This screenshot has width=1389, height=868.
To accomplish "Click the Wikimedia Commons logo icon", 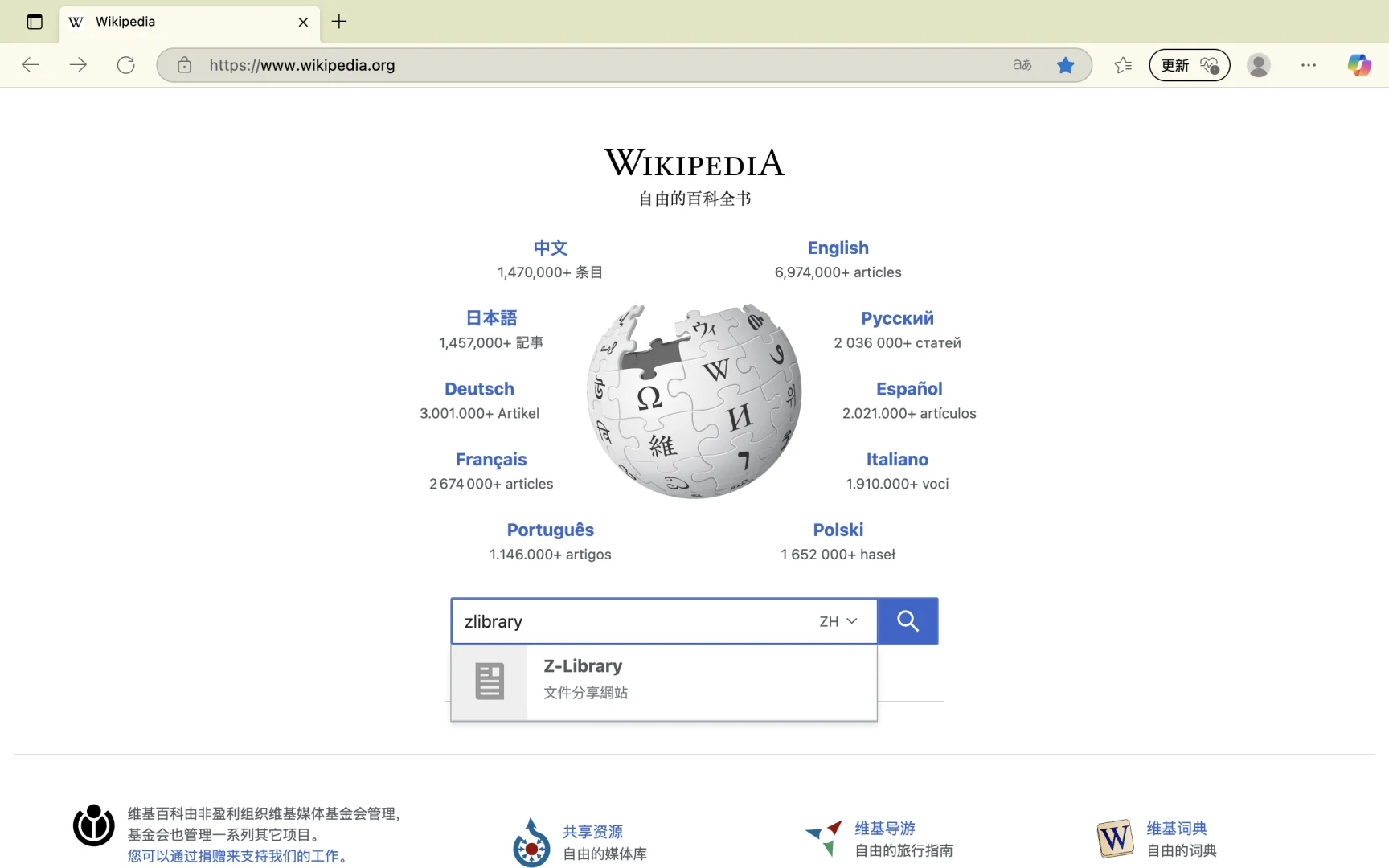I will click(x=531, y=842).
